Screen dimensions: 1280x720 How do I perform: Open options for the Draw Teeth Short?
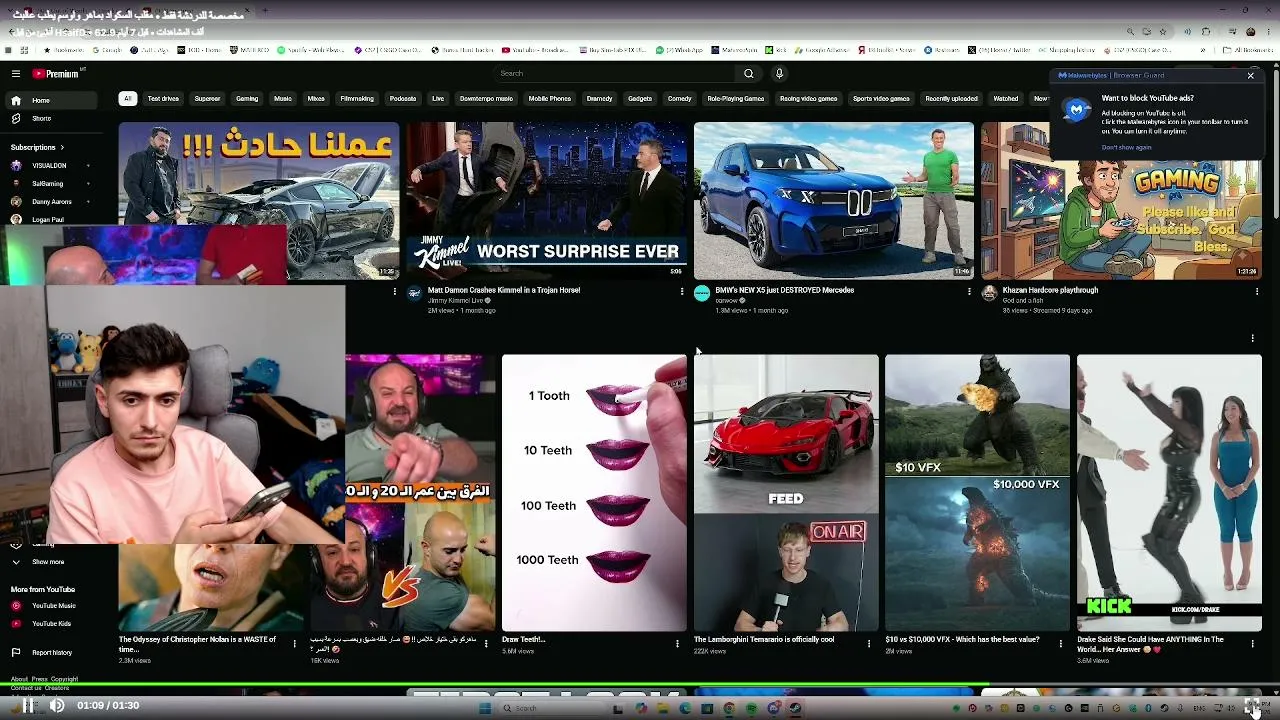pos(678,643)
